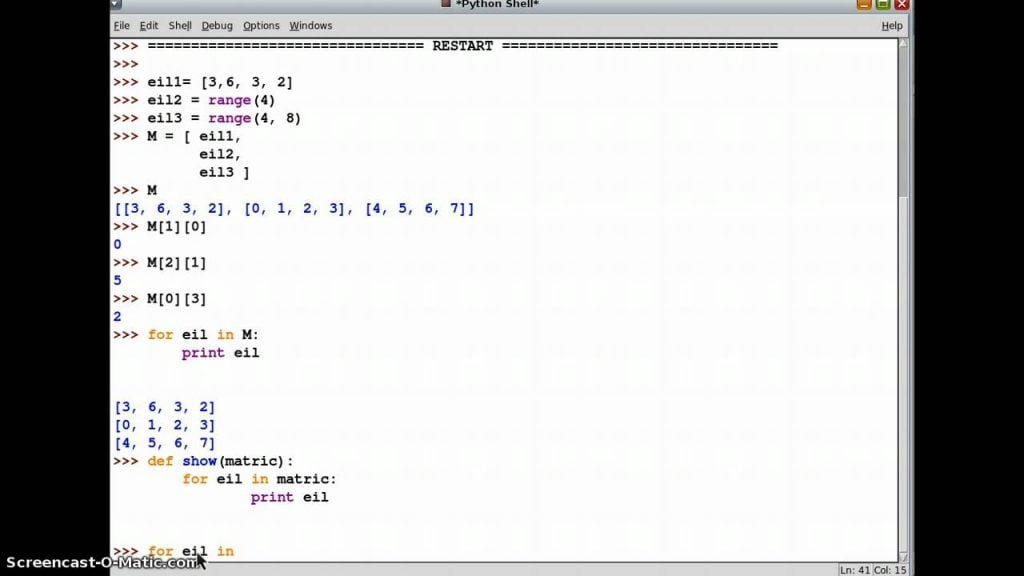Click the line 'M = [ eil1,'
Viewport: 1024px width, 576px height.
(194, 136)
